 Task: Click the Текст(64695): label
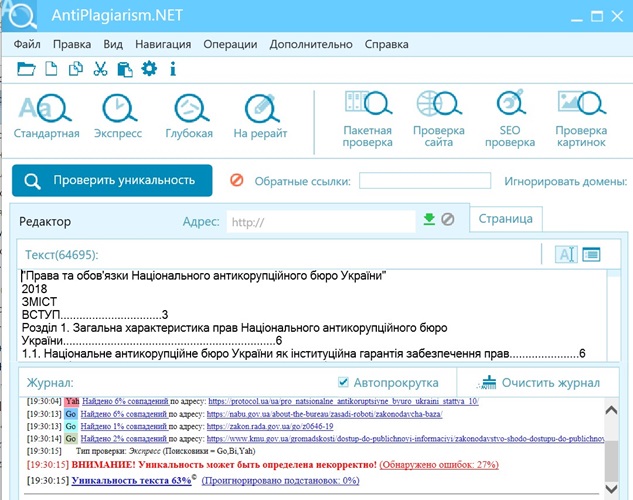click(62, 255)
